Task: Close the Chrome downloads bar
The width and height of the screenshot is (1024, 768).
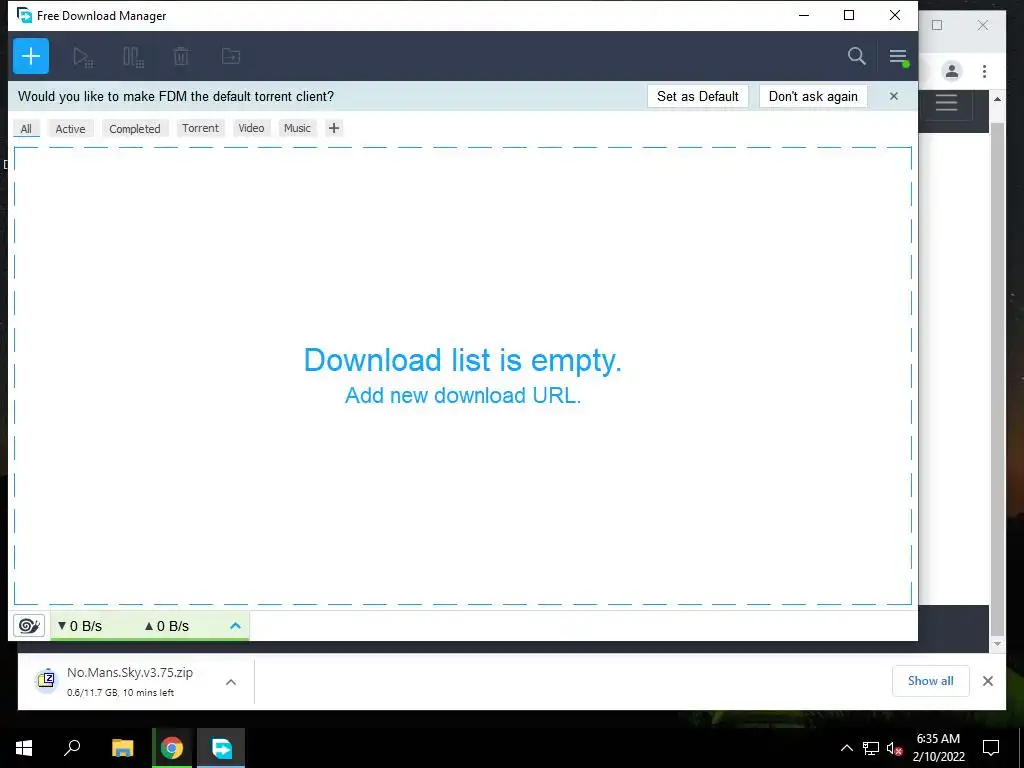Action: tap(987, 681)
